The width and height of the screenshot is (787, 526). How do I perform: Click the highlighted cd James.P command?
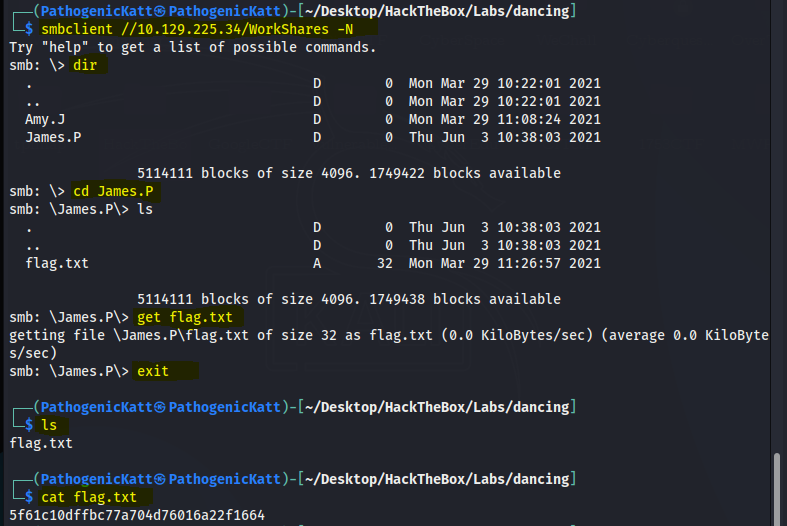click(113, 191)
